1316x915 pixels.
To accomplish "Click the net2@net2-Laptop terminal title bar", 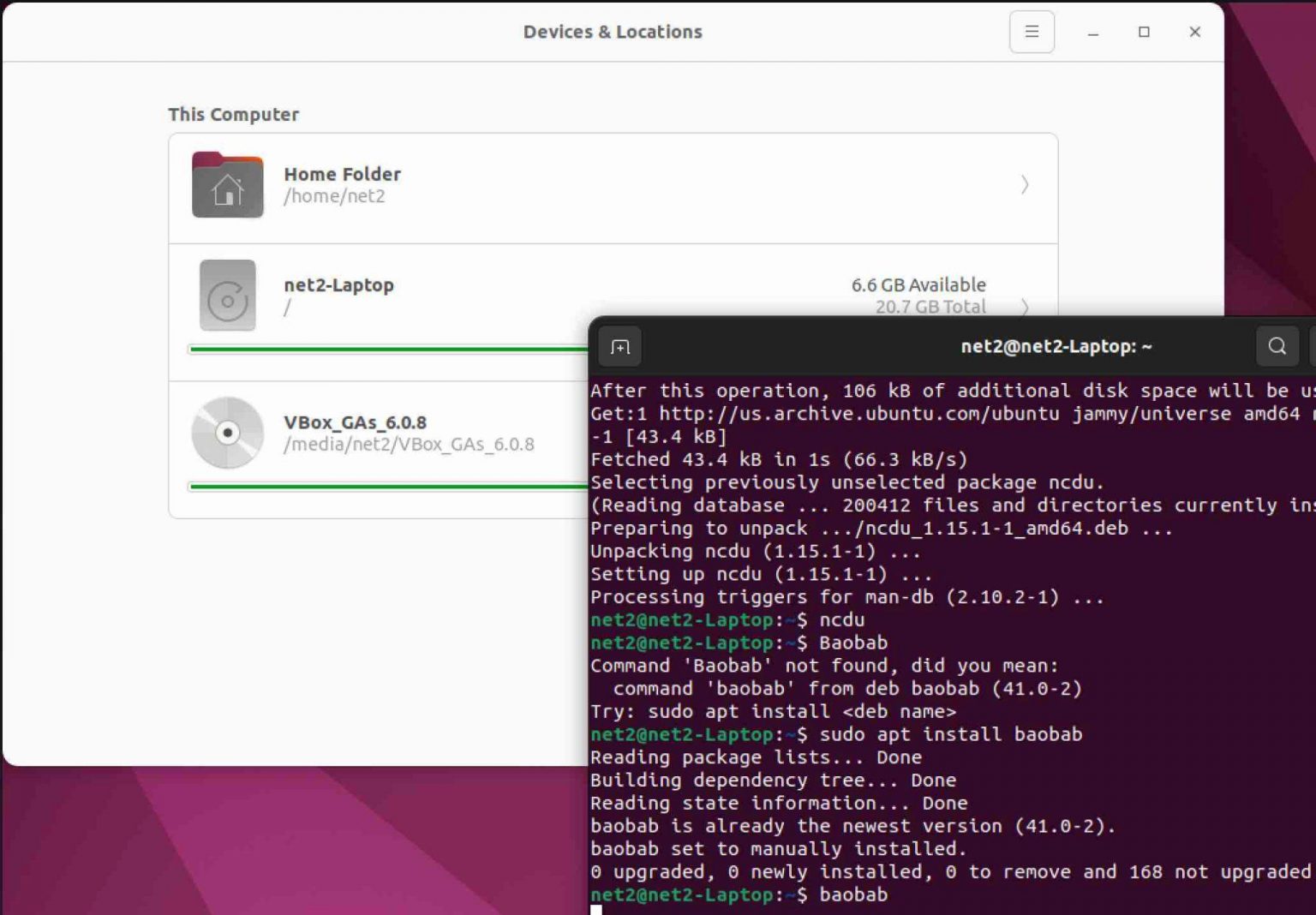I will [x=1056, y=346].
